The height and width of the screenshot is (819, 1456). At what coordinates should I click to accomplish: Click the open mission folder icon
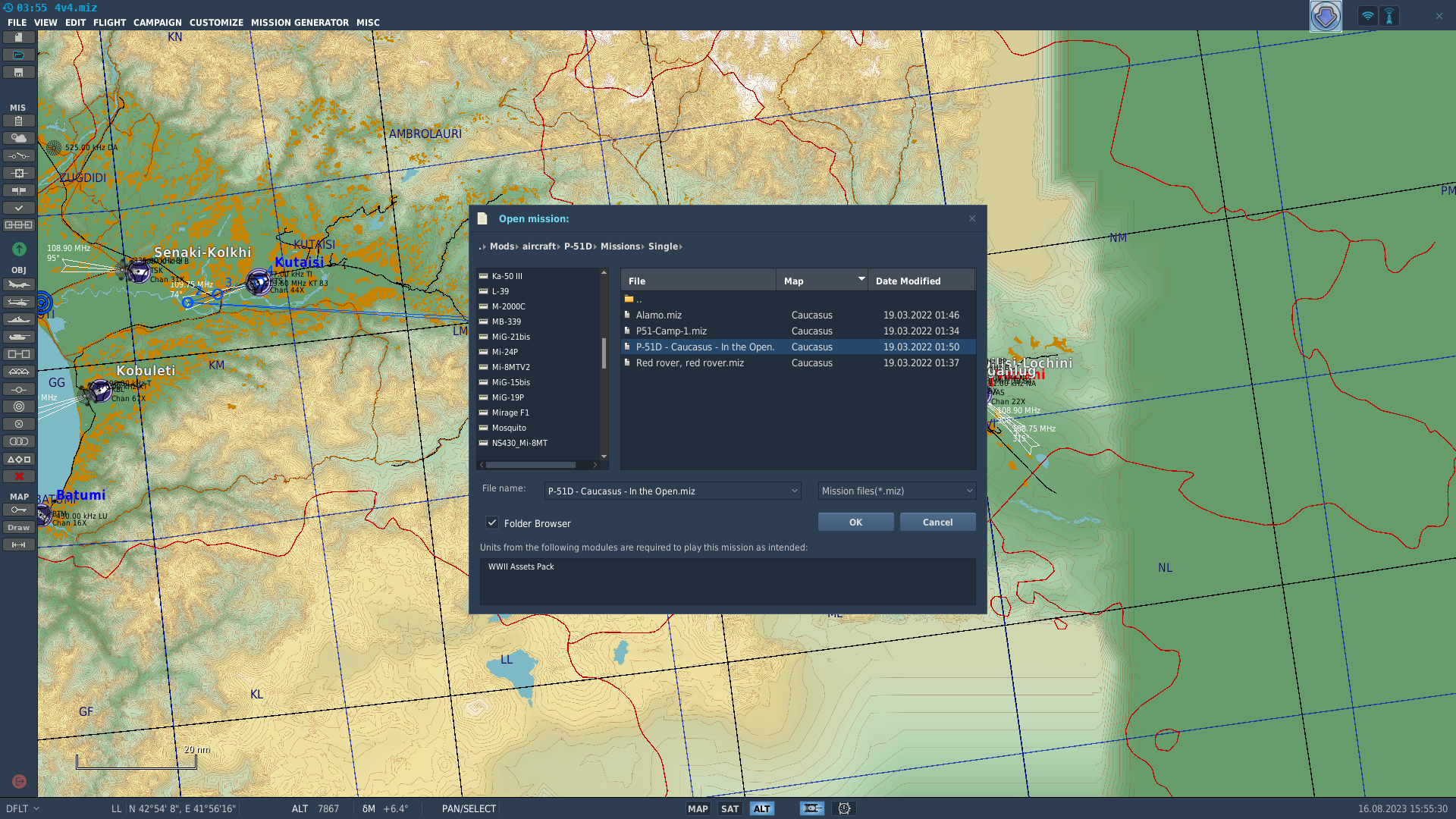click(19, 55)
